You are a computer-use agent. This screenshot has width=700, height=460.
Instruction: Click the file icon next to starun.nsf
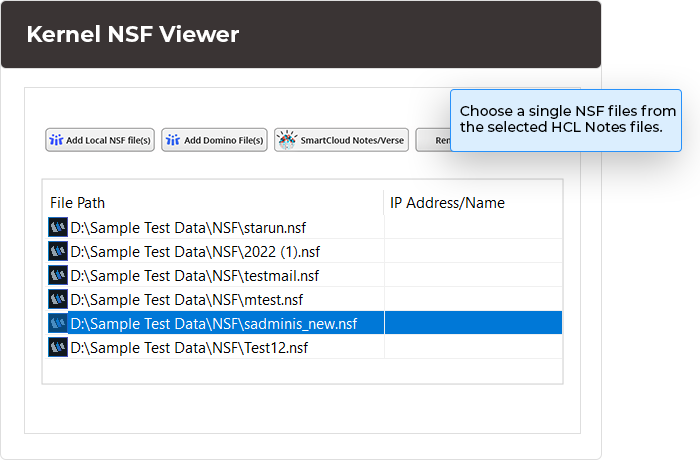click(58, 227)
